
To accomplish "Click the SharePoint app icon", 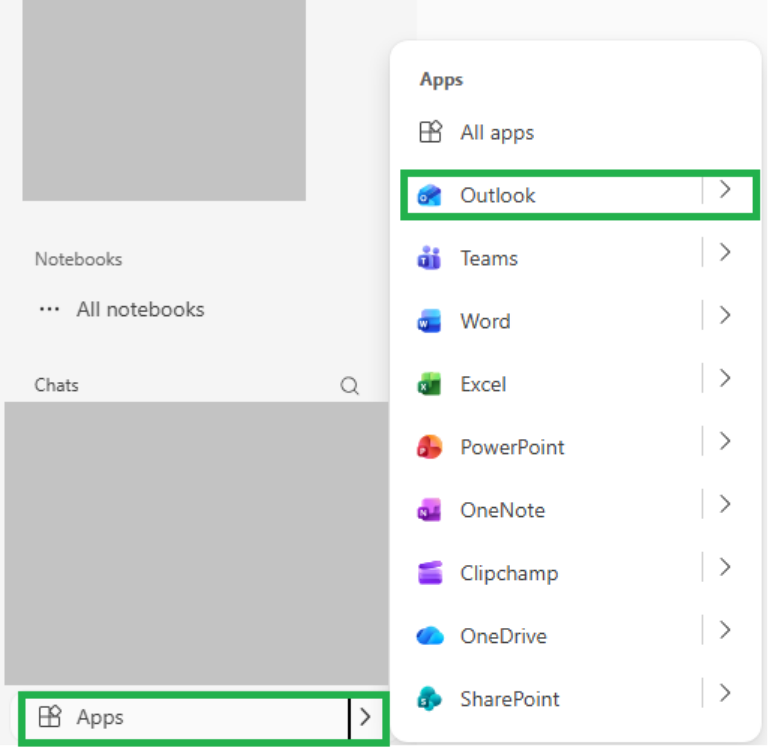I will 430,699.
